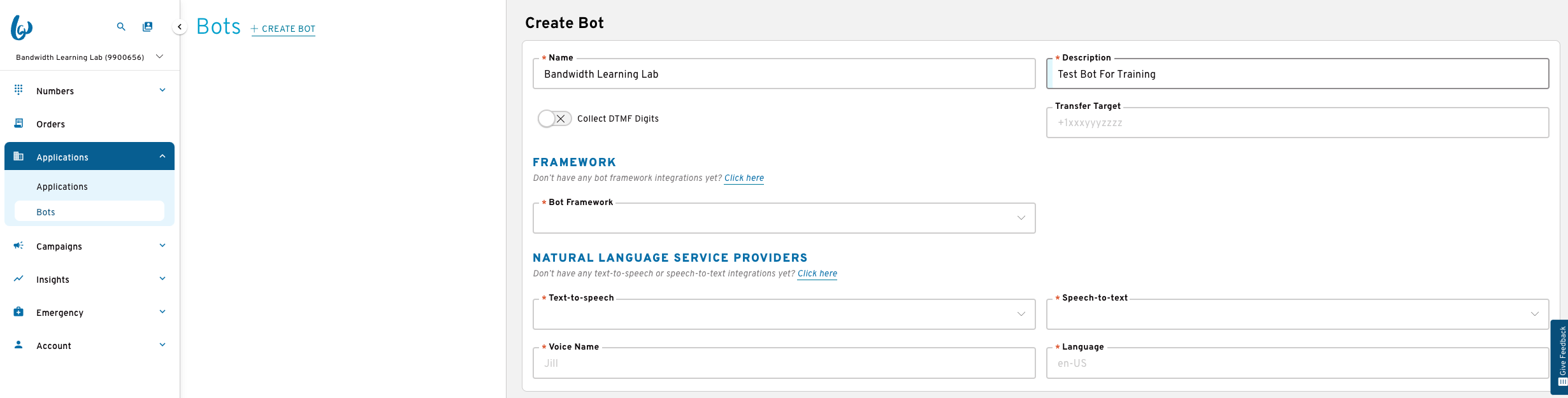The height and width of the screenshot is (398, 1568).
Task: Expand the Campaigns menu chevron
Action: click(x=162, y=246)
